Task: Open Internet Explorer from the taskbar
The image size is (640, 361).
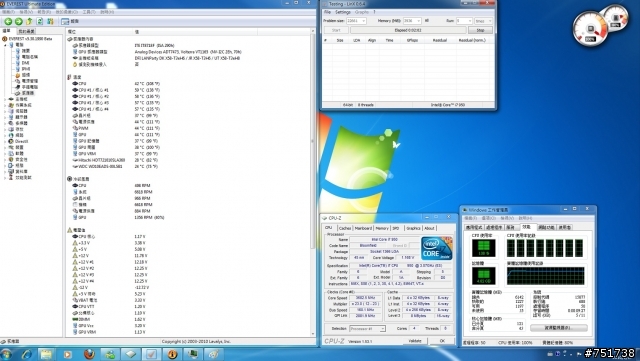Action: tap(27, 354)
